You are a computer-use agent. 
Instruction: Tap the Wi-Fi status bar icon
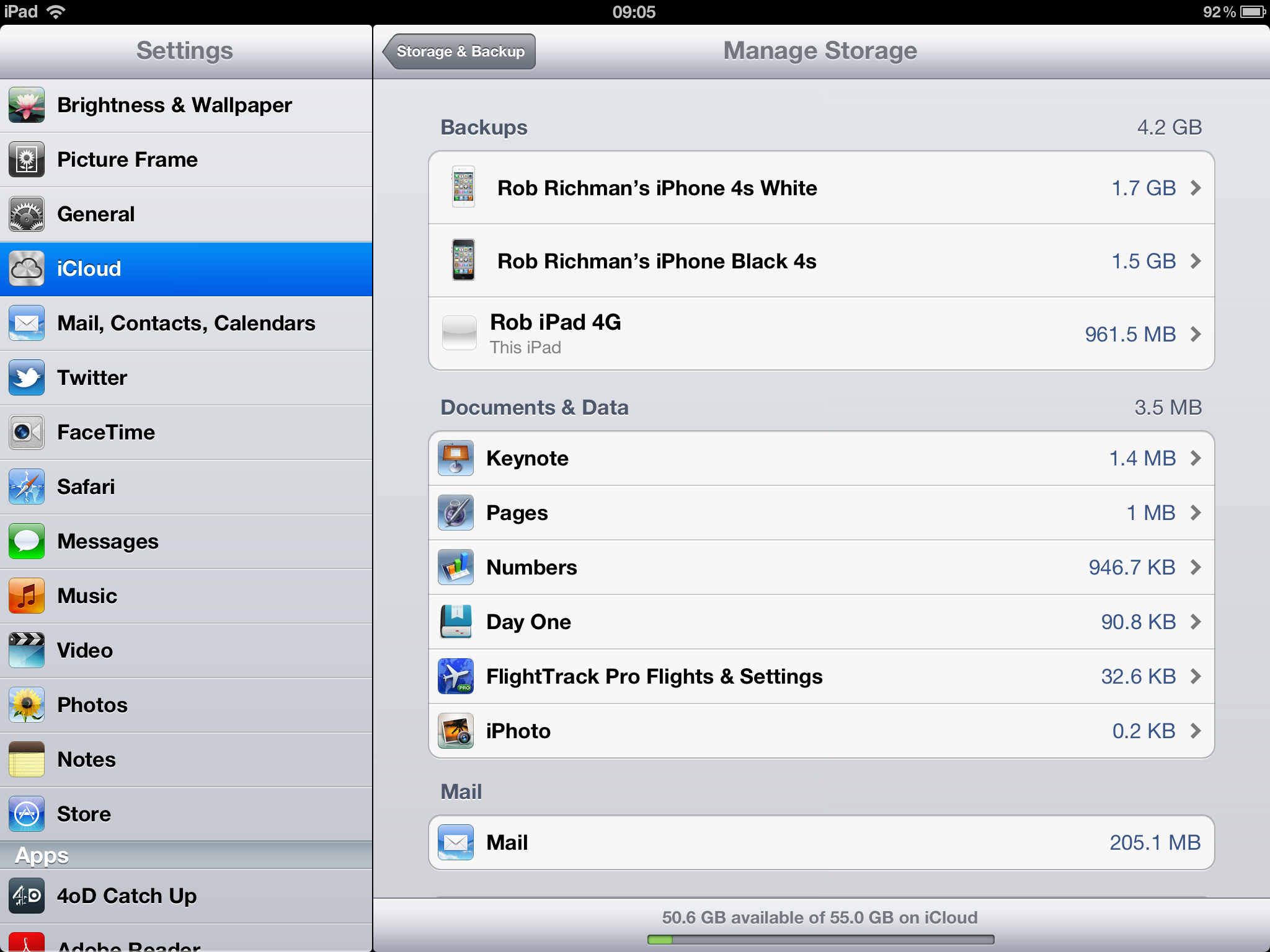(x=56, y=12)
